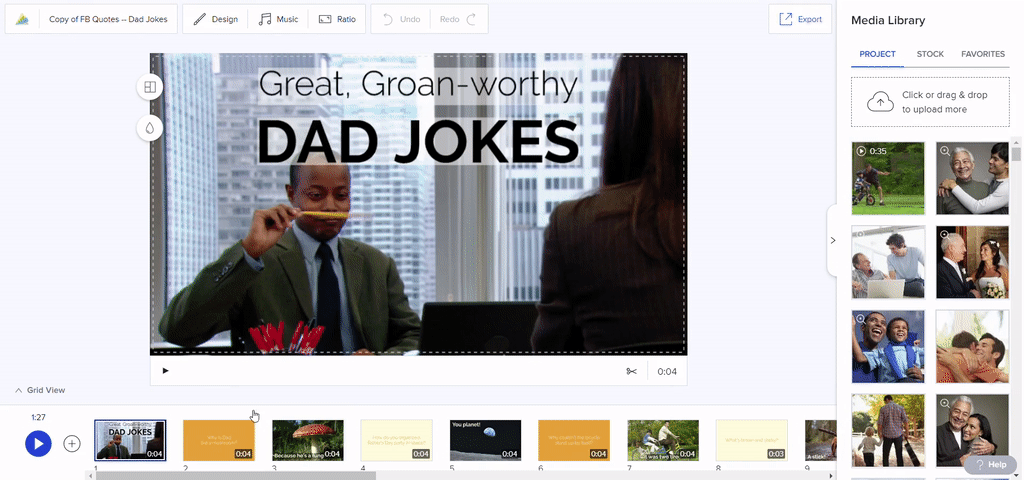Click the 1:27 total duration label

[x=39, y=417]
